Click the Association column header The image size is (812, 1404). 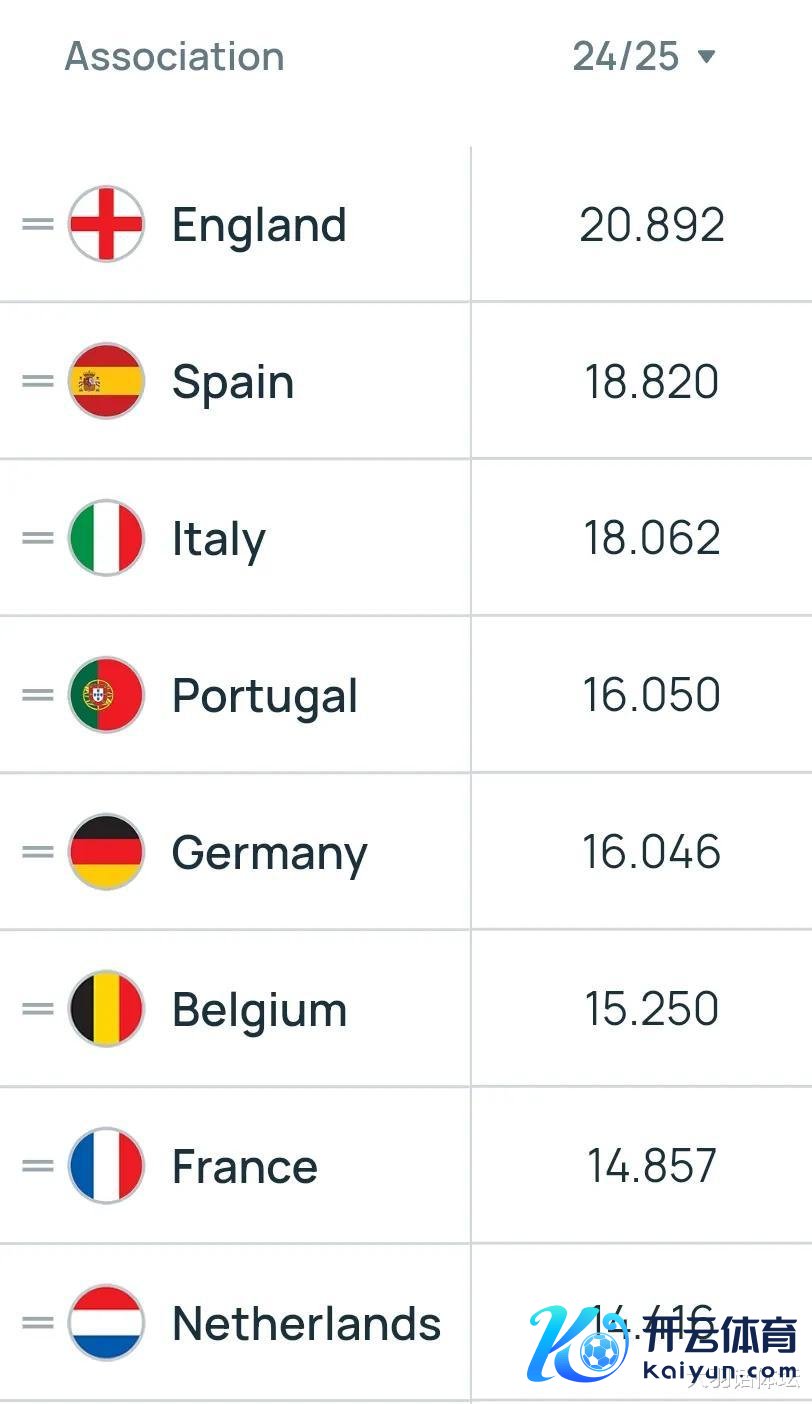tap(175, 56)
